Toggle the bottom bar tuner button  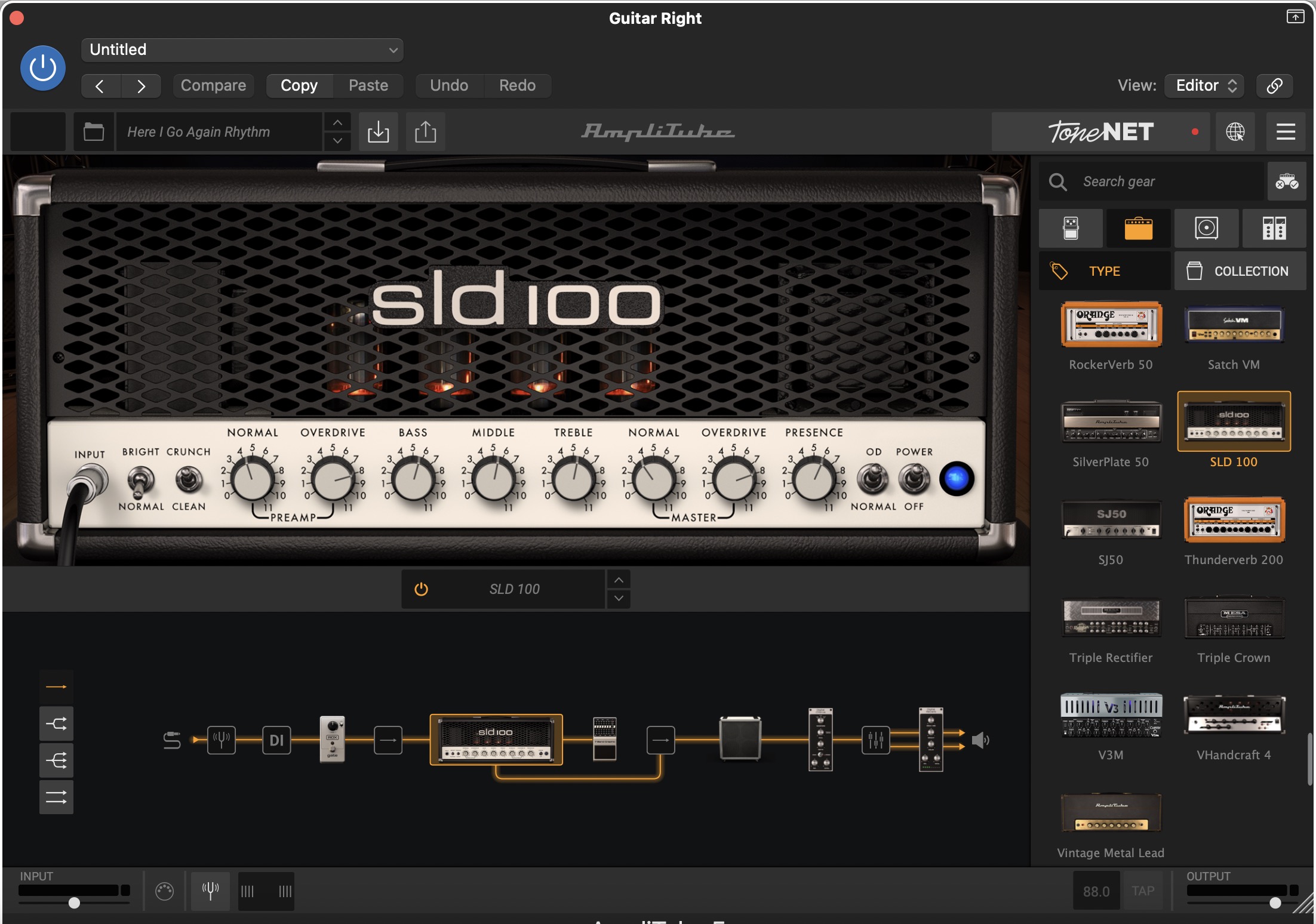(210, 891)
